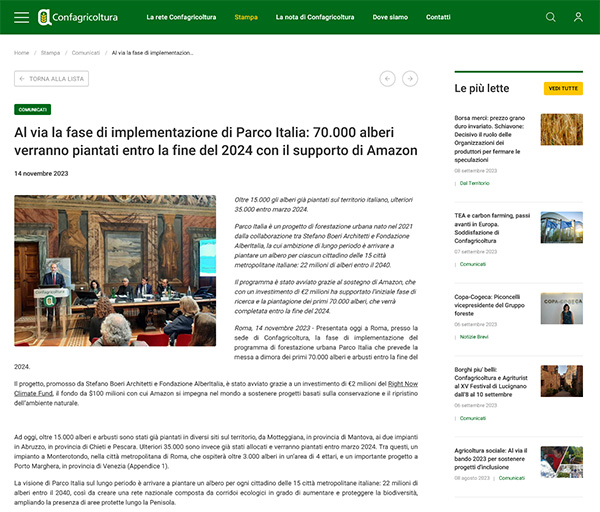Open Contatti menu item

click(x=438, y=17)
